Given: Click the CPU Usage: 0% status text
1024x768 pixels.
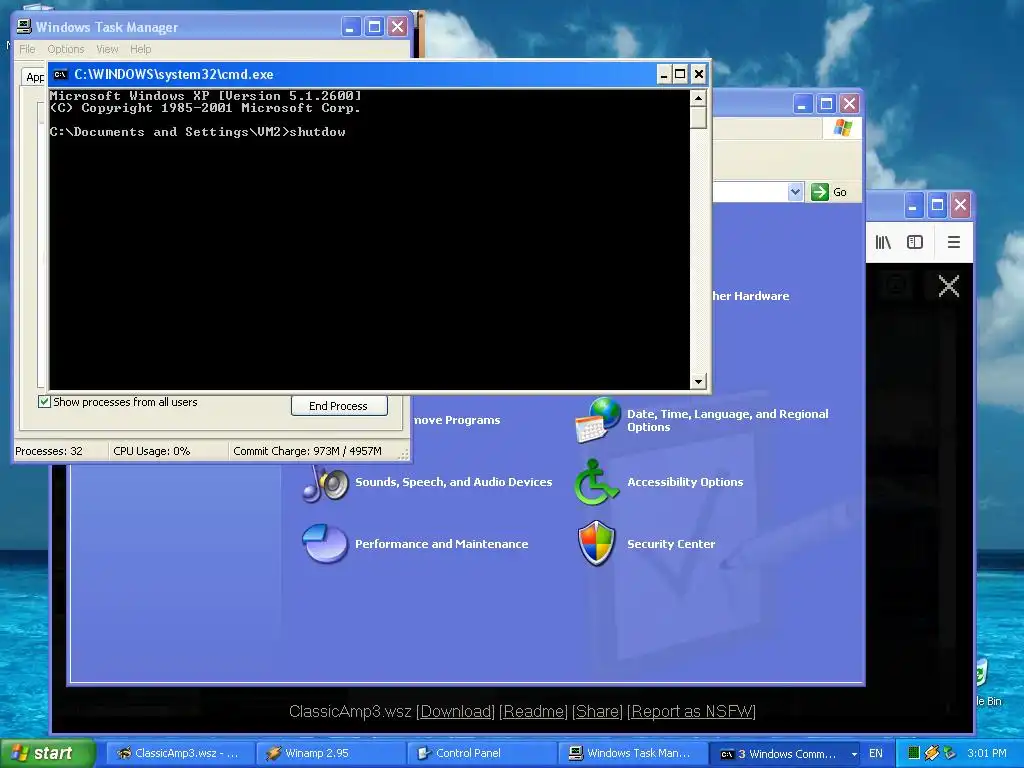Looking at the screenshot, I should [x=152, y=451].
